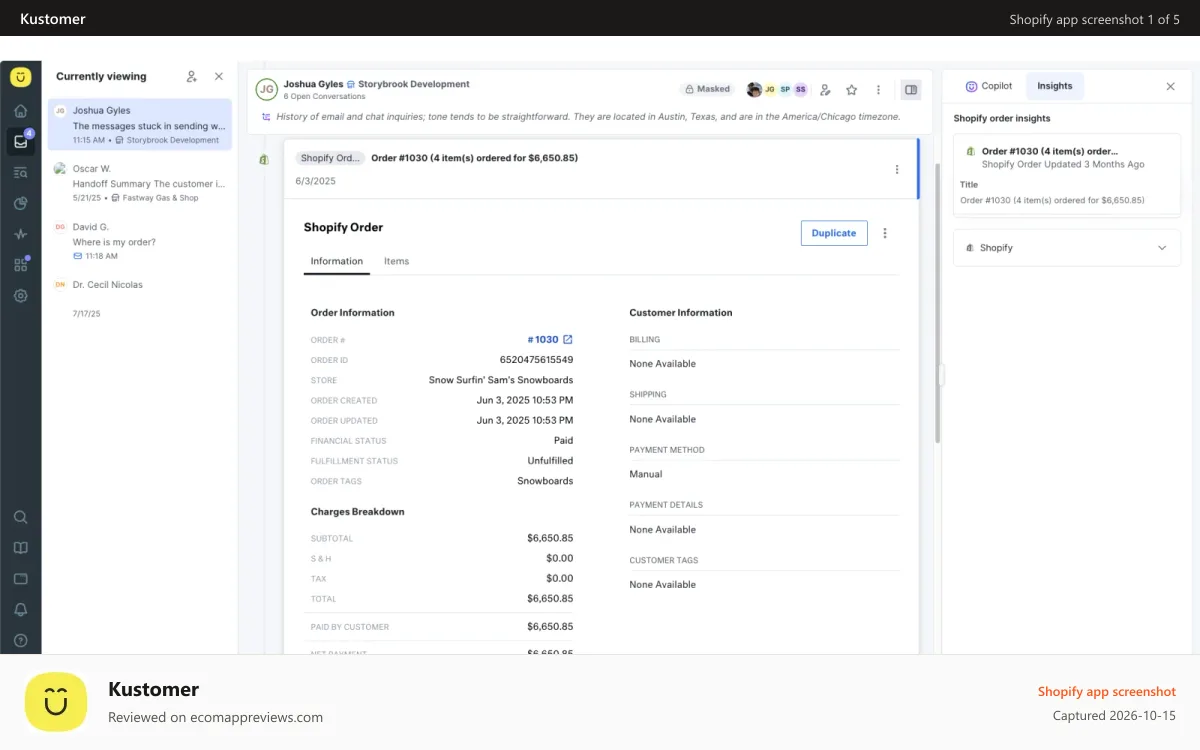
Task: Open the Notifications bell icon
Action: (x=20, y=610)
